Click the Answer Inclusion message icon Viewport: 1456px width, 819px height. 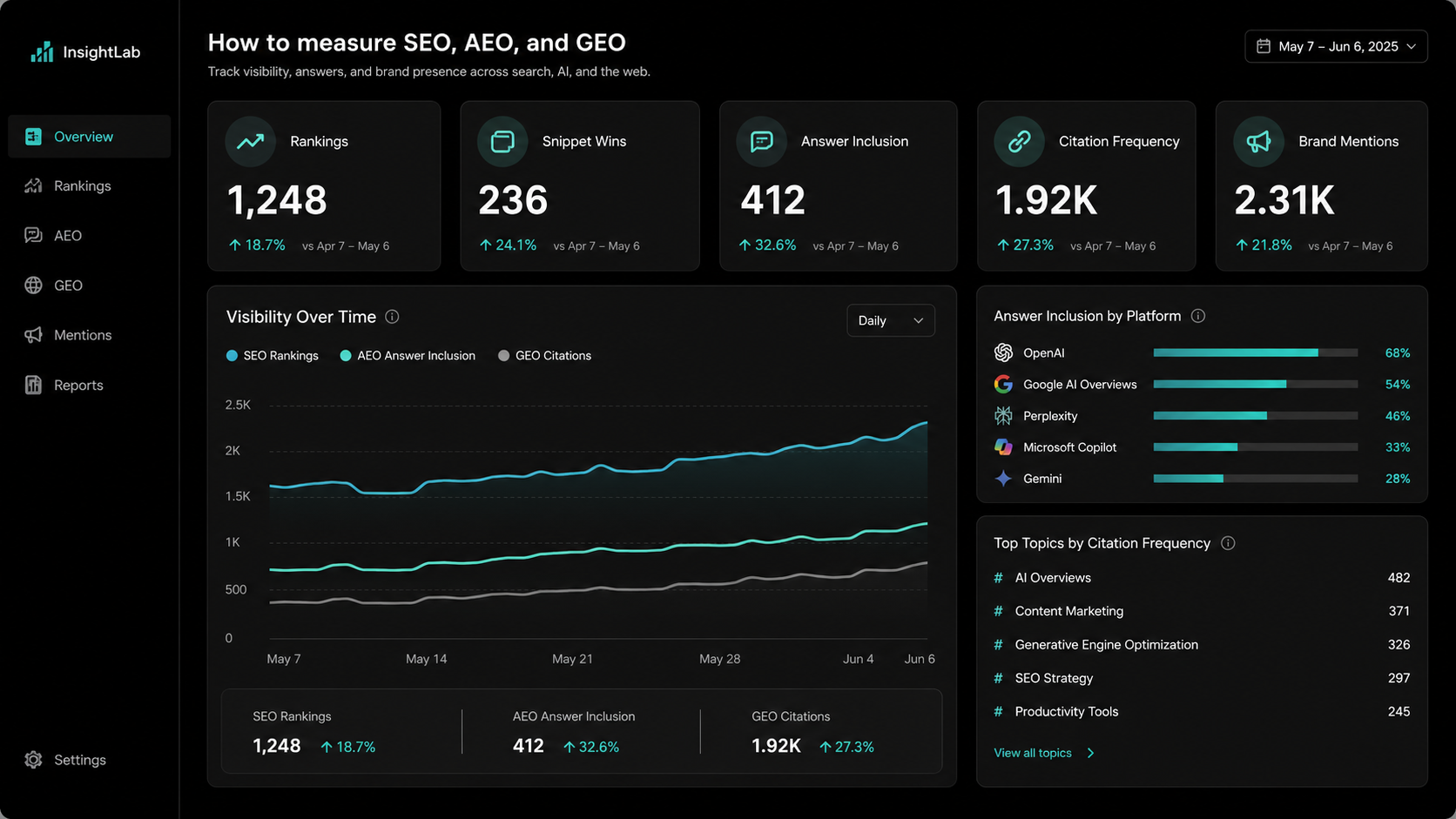click(761, 141)
